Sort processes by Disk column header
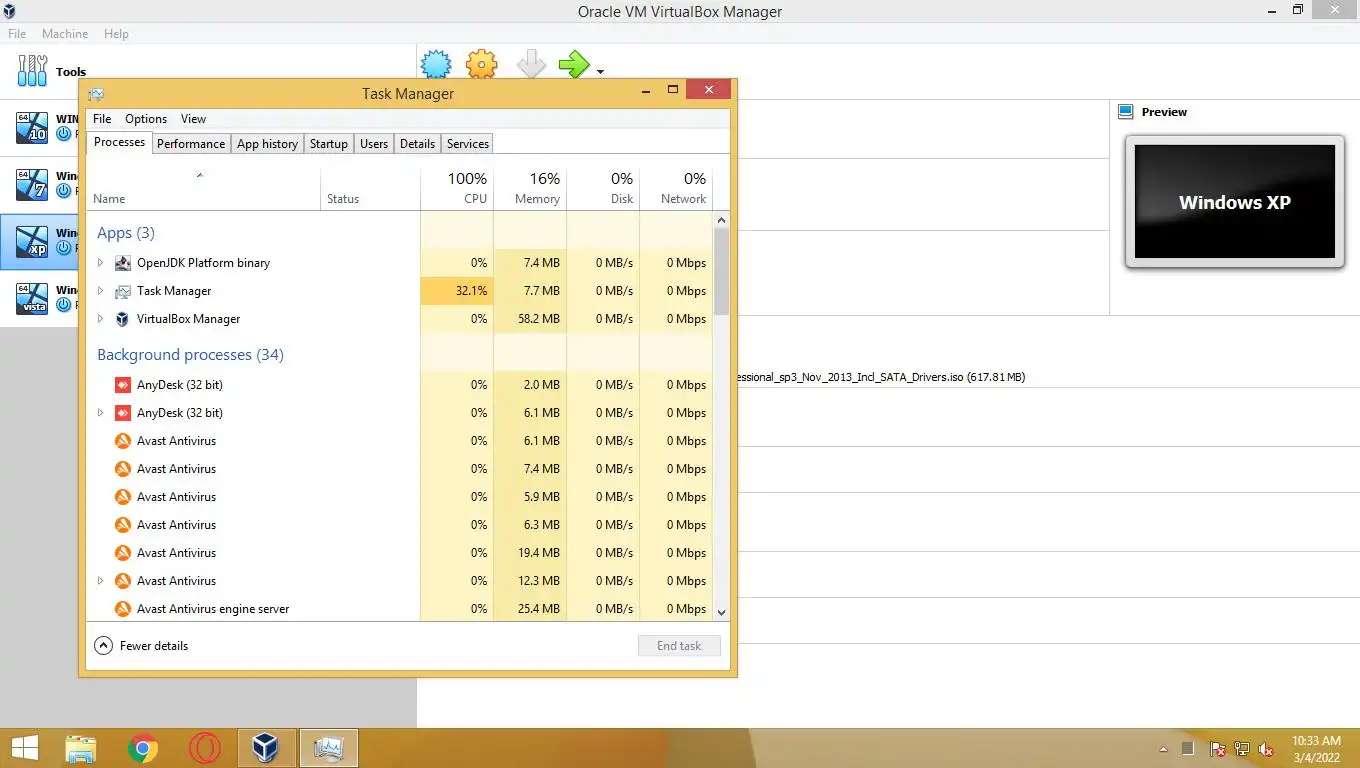Screen dimensions: 1360x768 pos(603,187)
